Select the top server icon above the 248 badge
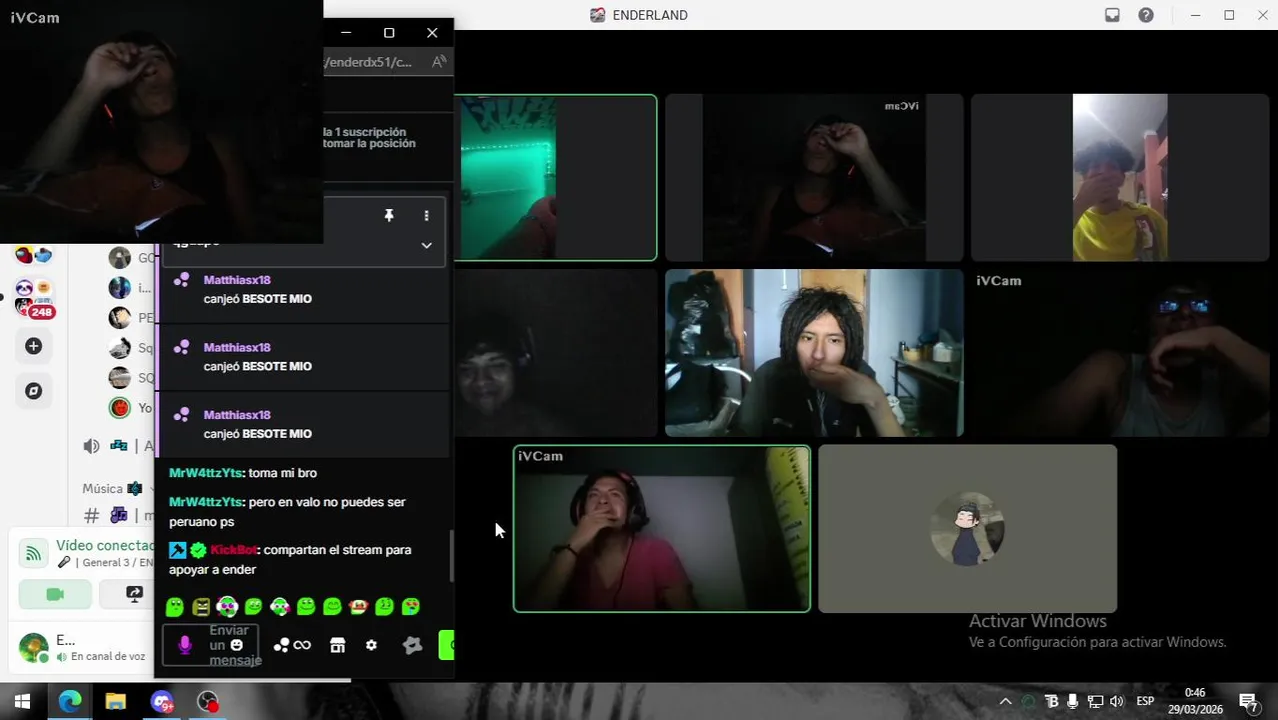 [33, 256]
